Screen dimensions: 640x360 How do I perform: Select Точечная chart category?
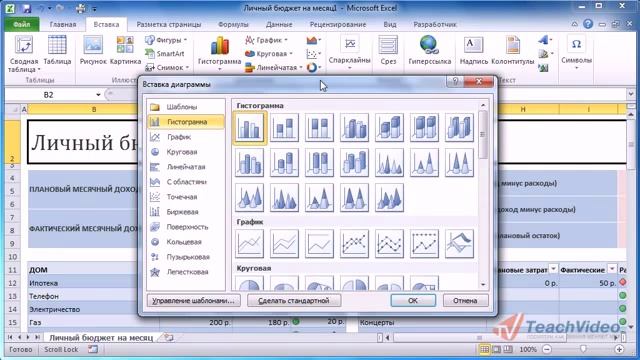185,197
